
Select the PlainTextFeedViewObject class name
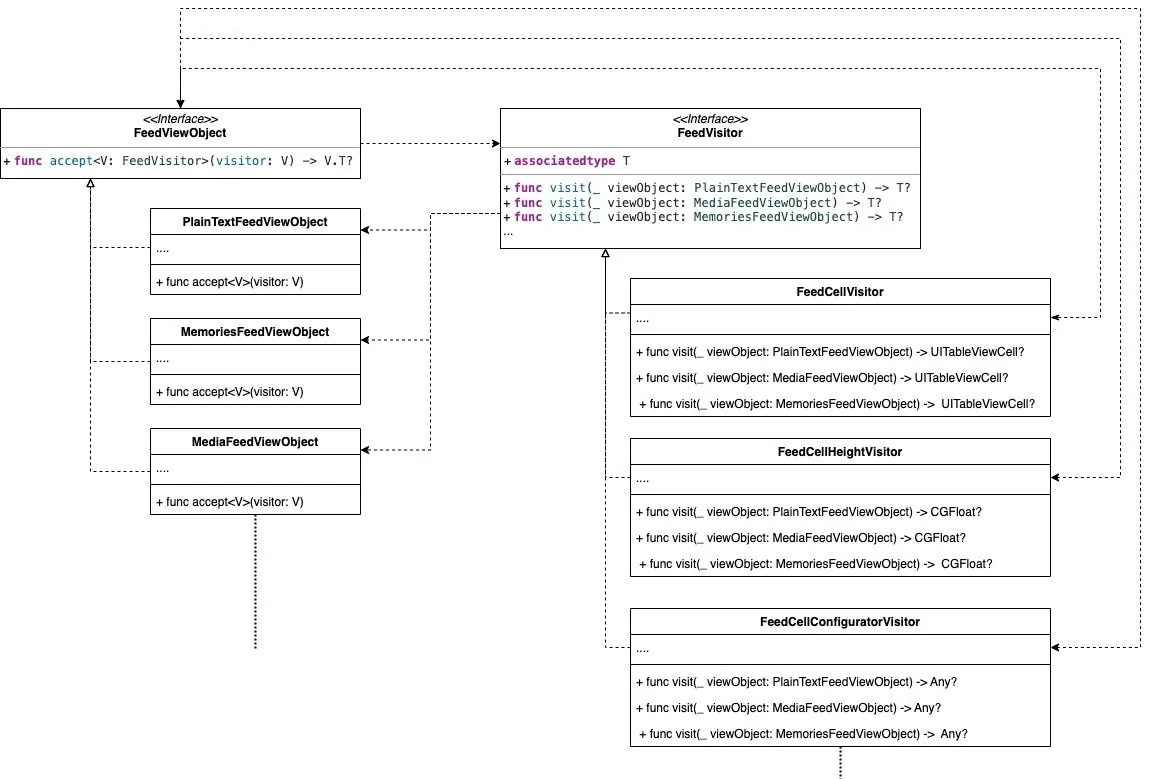(255, 221)
